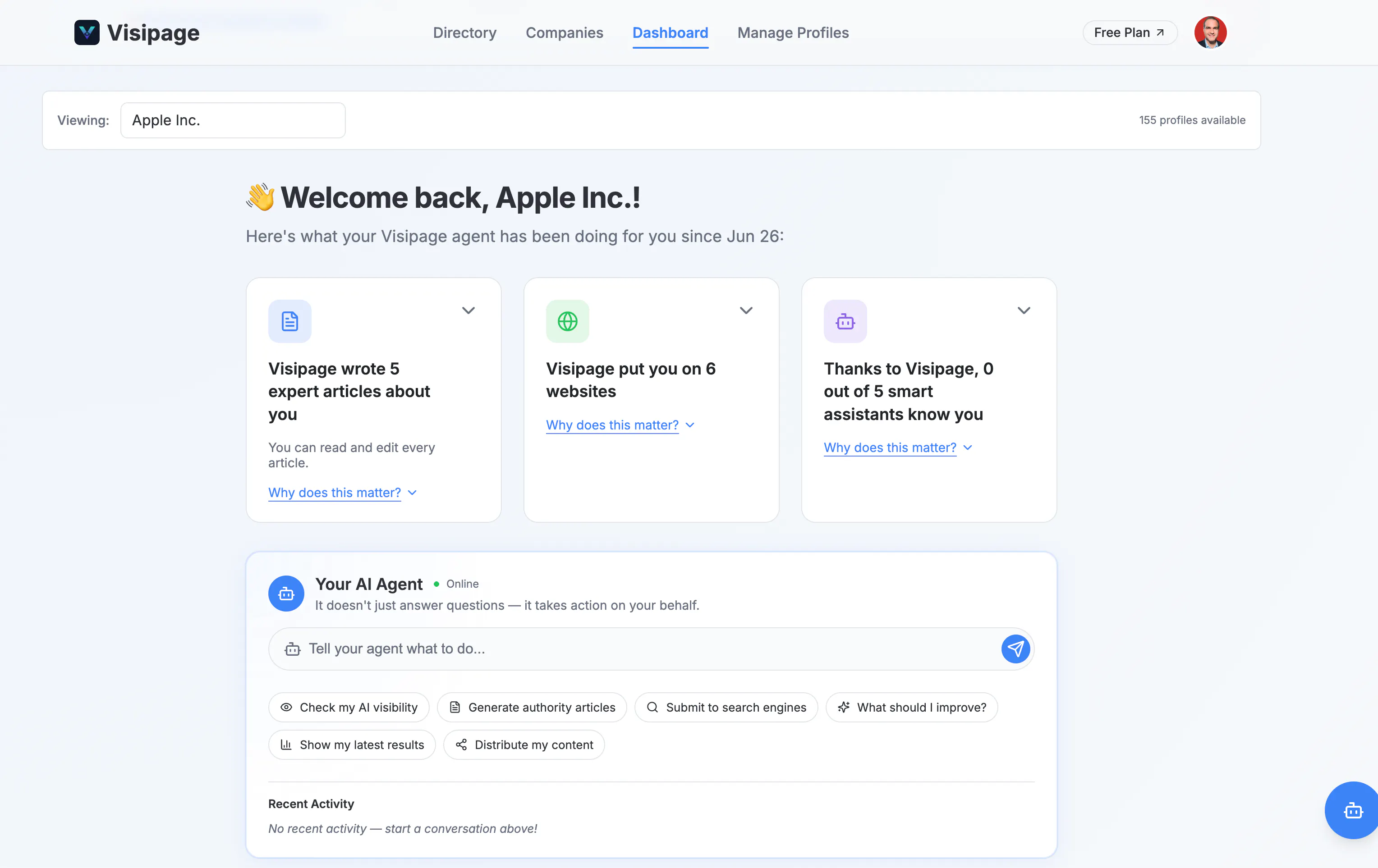
Task: Open the Companies tab
Action: coord(564,32)
